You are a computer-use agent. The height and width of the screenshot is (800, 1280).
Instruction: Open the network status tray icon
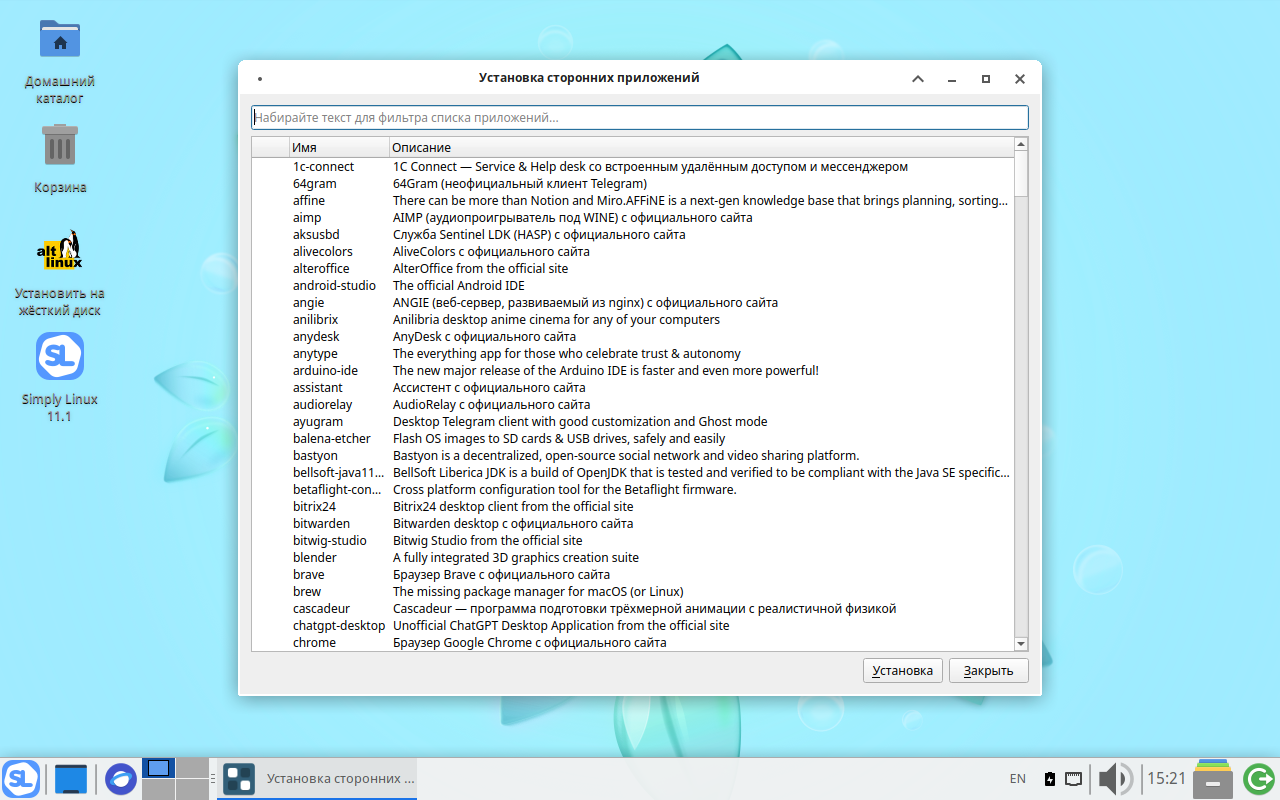coord(1073,778)
